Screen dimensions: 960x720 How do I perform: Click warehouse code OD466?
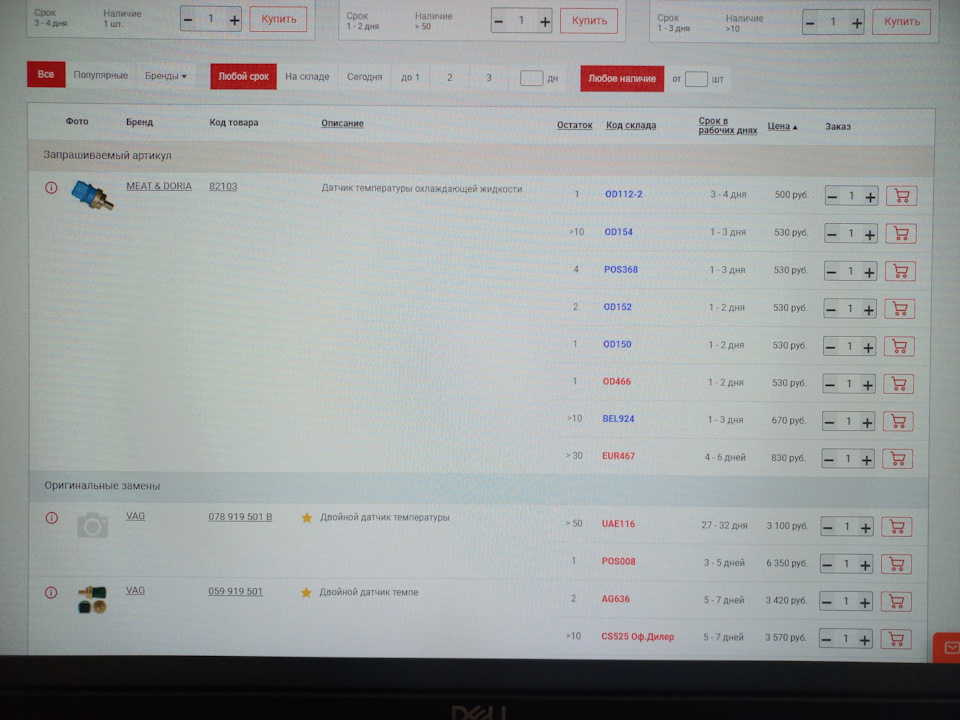617,381
